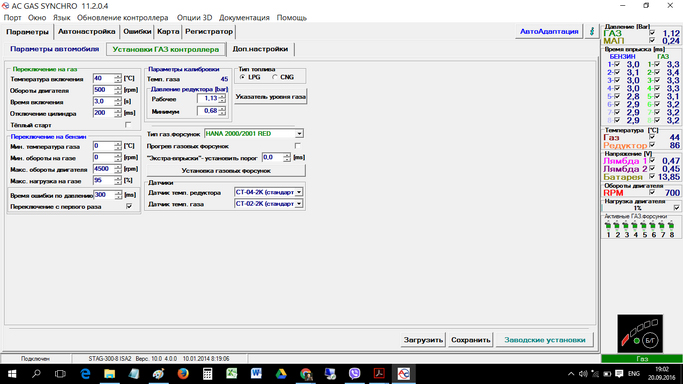Toggle МАП pressure display checkbox
The width and height of the screenshot is (683, 384).
[652, 40]
